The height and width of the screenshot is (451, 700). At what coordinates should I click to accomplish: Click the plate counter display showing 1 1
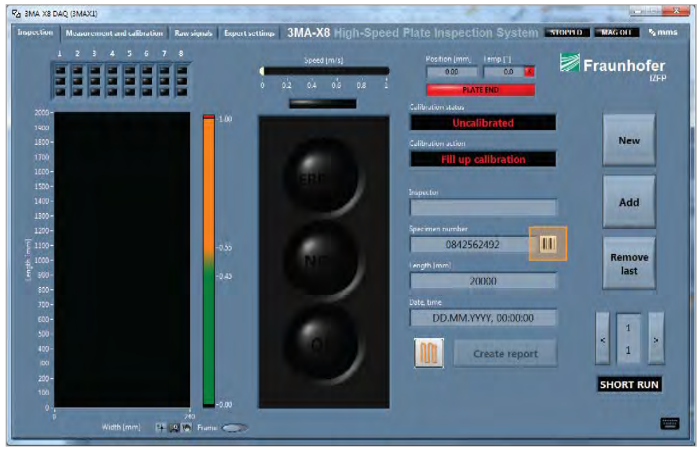tap(629, 339)
